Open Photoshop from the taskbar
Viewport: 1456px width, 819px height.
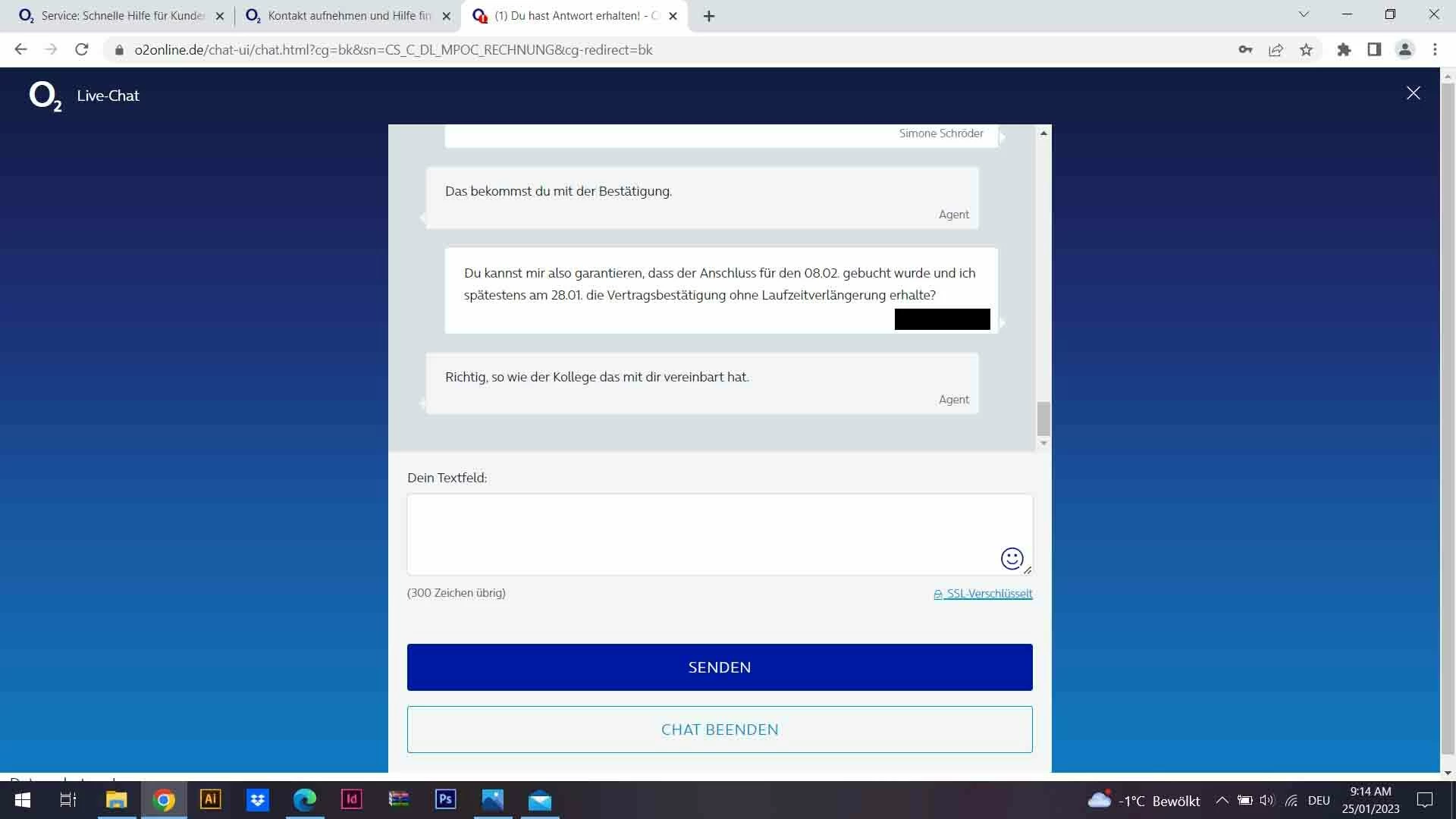(x=445, y=799)
